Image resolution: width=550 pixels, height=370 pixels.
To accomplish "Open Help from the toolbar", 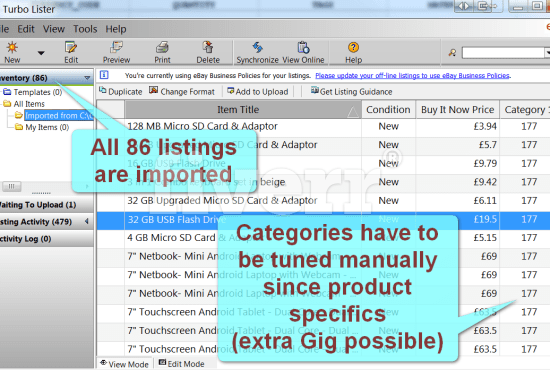I will (x=353, y=52).
